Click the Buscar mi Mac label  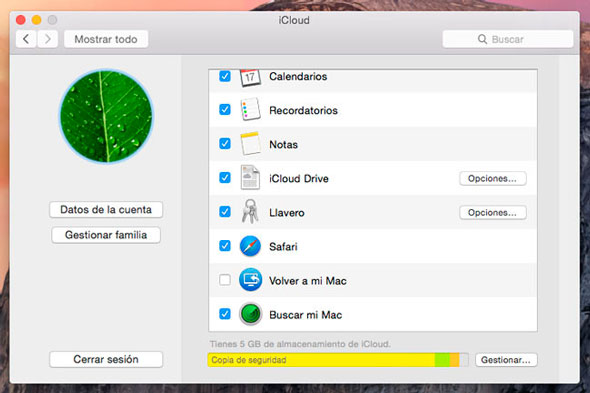pos(306,315)
